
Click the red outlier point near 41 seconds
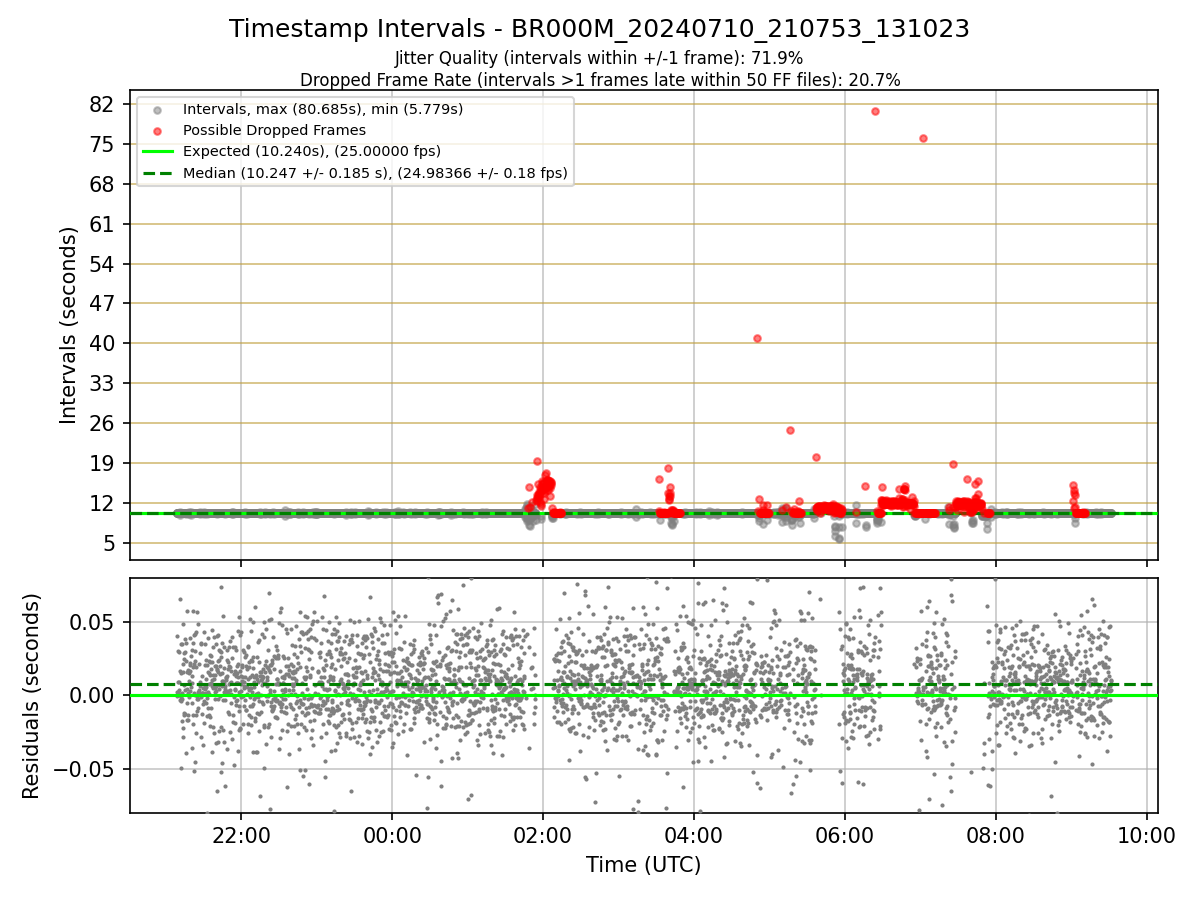click(757, 338)
